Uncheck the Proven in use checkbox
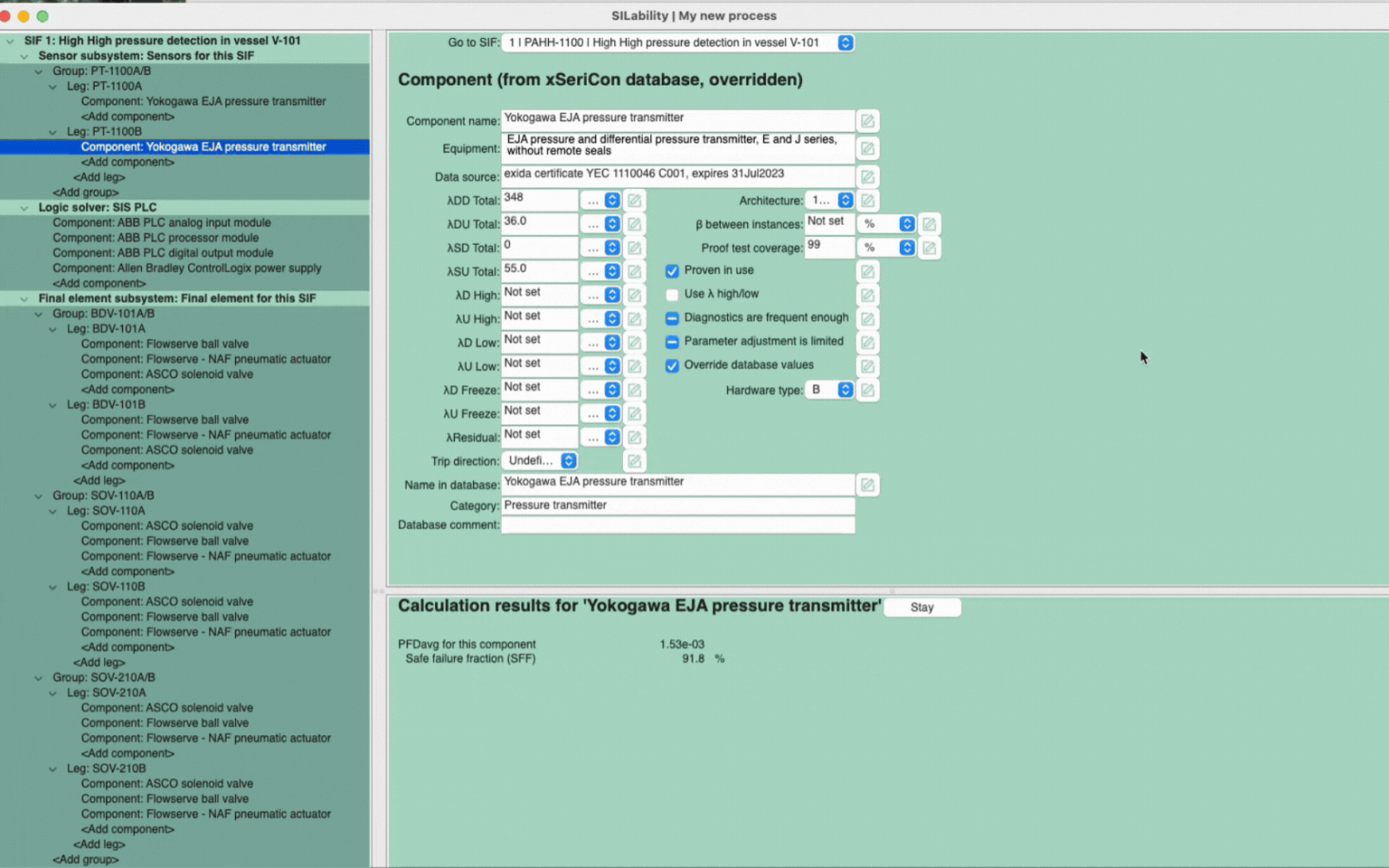The height and width of the screenshot is (868, 1389). [x=672, y=271]
